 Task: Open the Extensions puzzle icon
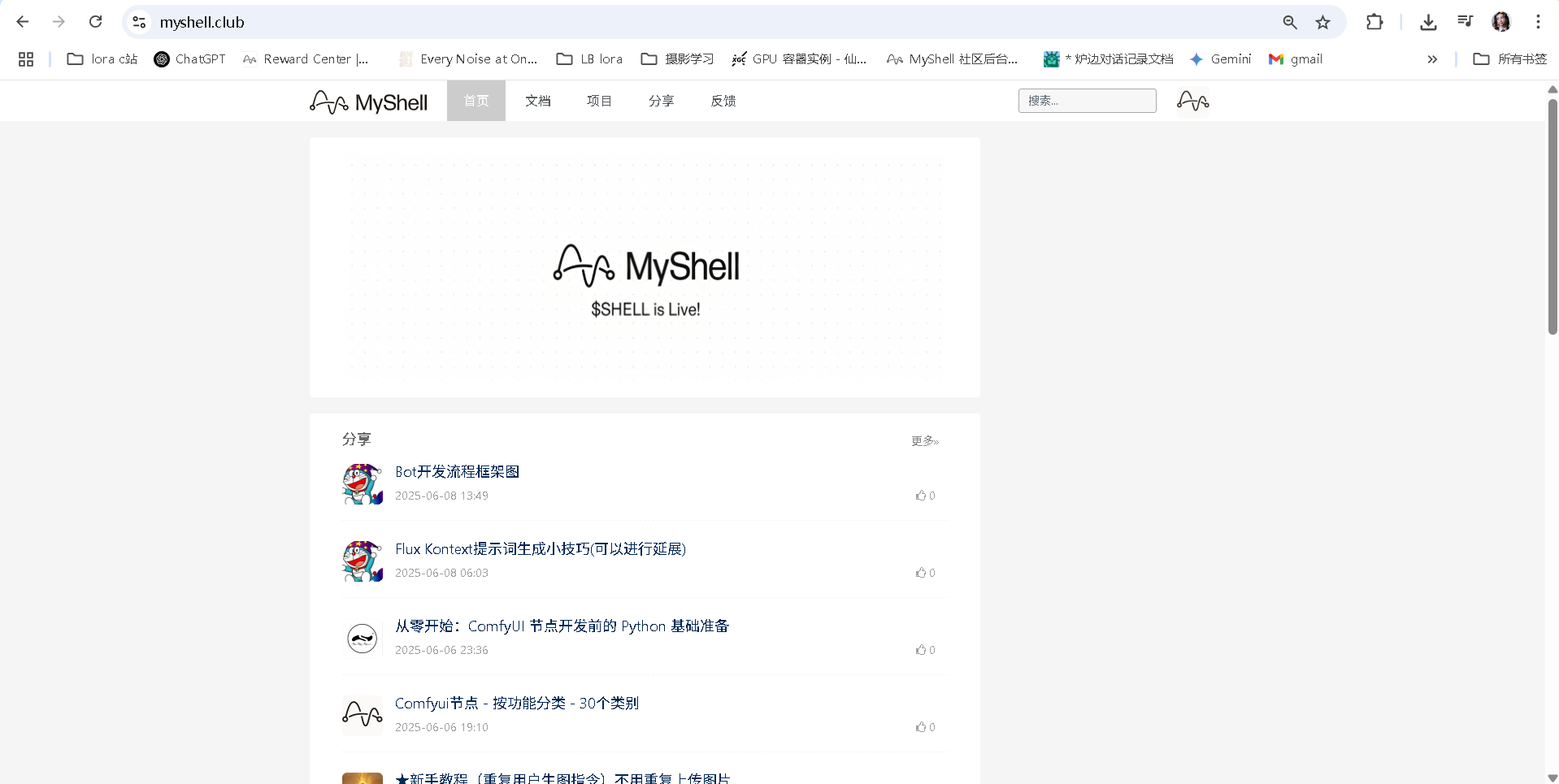click(1374, 22)
